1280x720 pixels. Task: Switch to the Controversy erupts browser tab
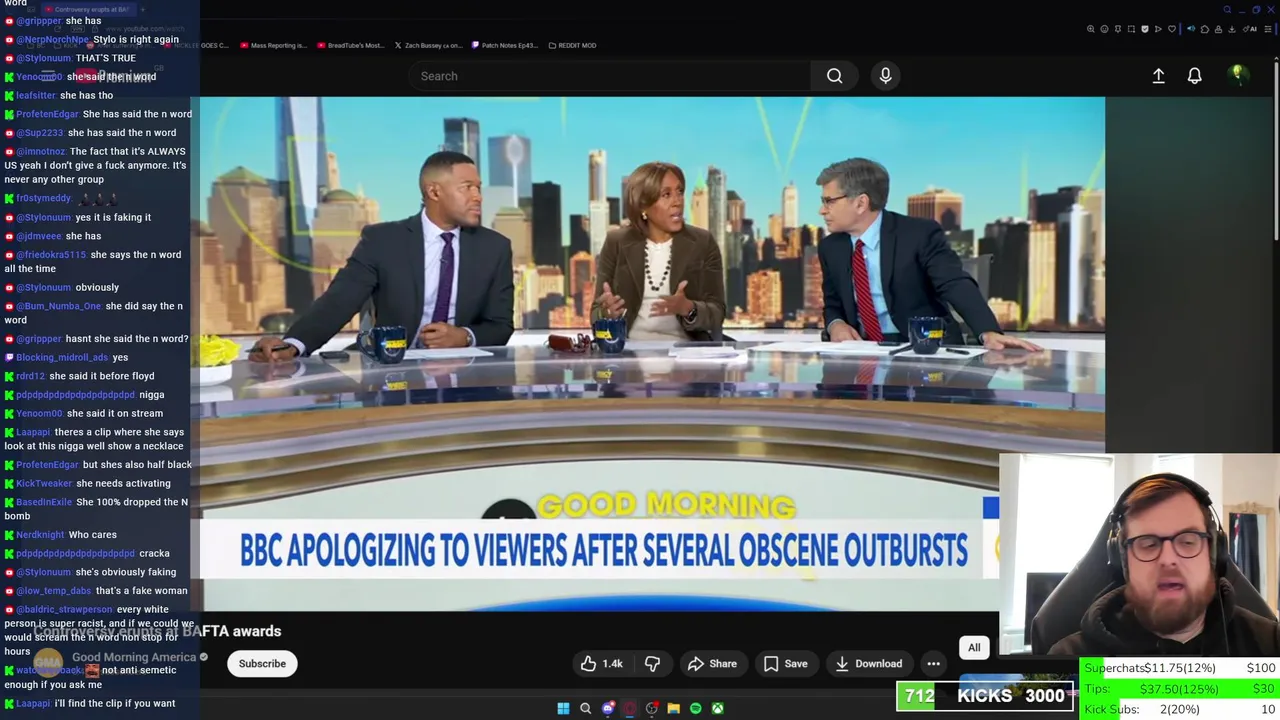(88, 9)
